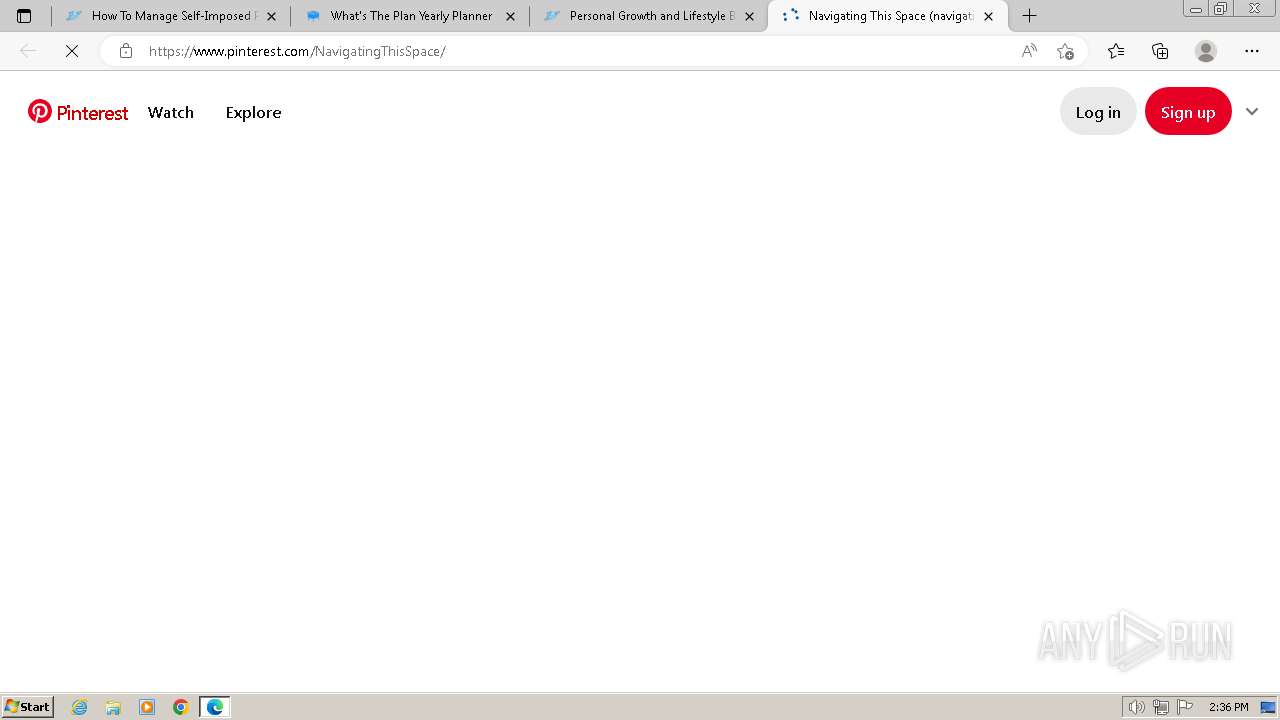Open the Collections panel
The image size is (1280, 720).
point(1160,51)
